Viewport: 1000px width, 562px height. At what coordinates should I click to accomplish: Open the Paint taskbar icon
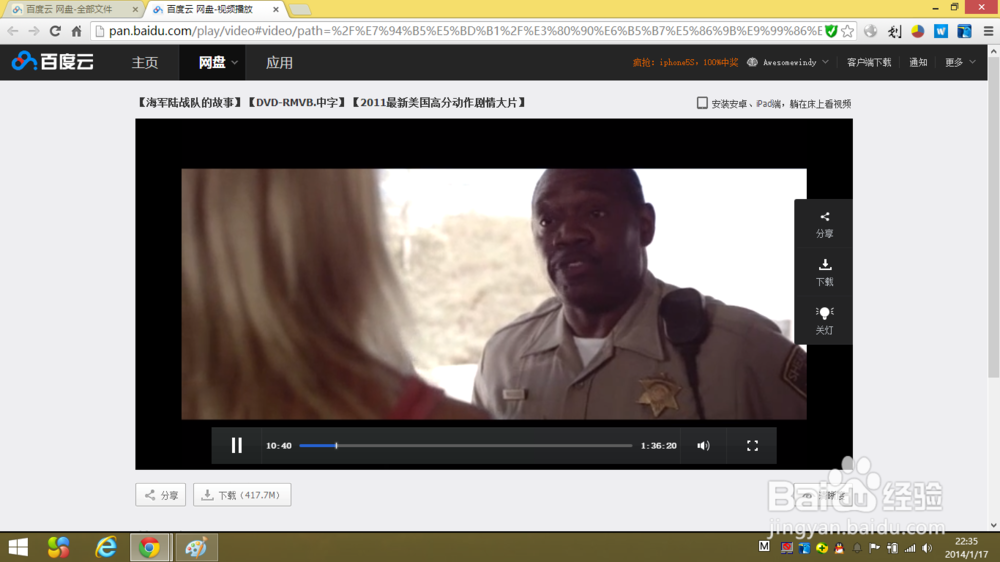196,547
